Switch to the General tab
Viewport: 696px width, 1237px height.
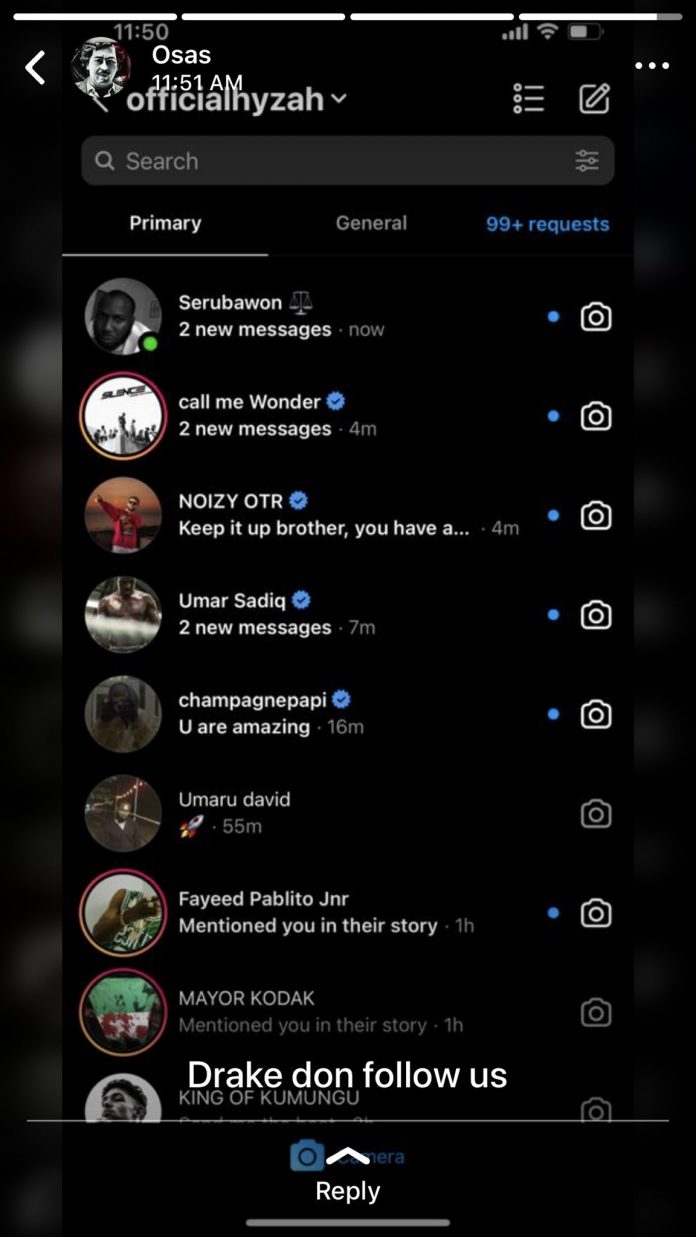click(371, 223)
